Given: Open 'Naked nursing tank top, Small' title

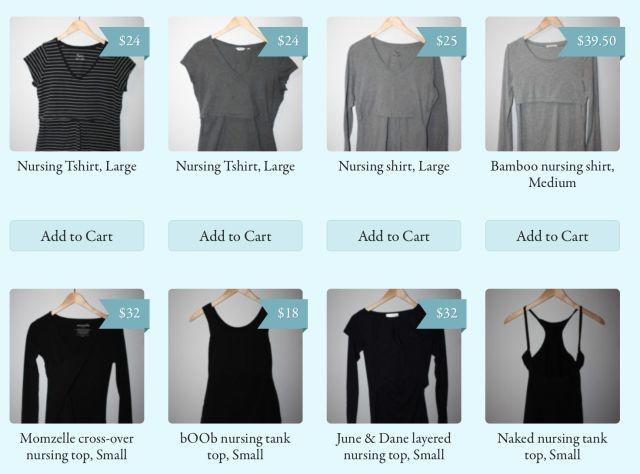Looking at the screenshot, I should [x=553, y=446].
